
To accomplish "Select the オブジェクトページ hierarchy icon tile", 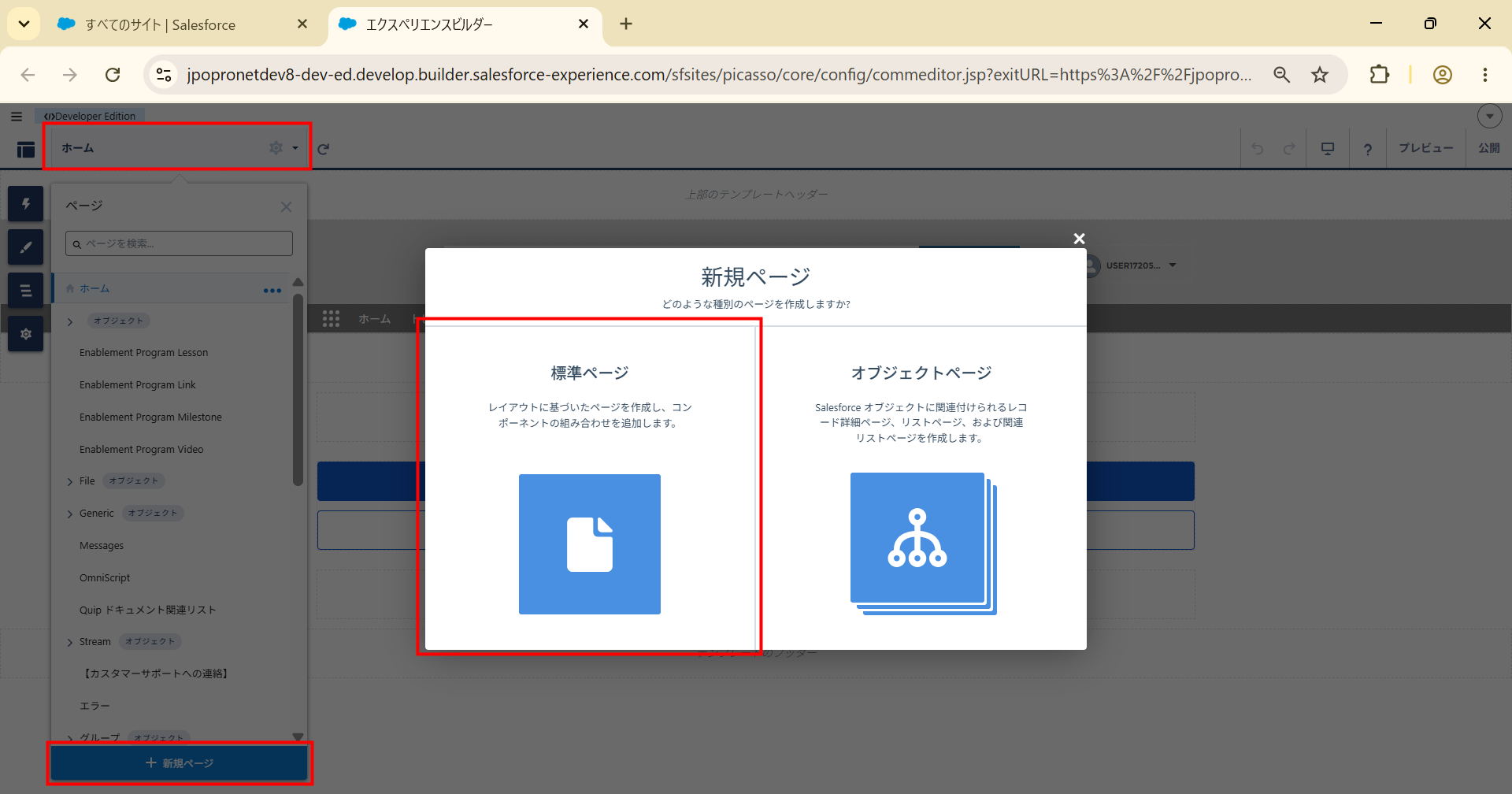I will pyautogui.click(x=923, y=544).
